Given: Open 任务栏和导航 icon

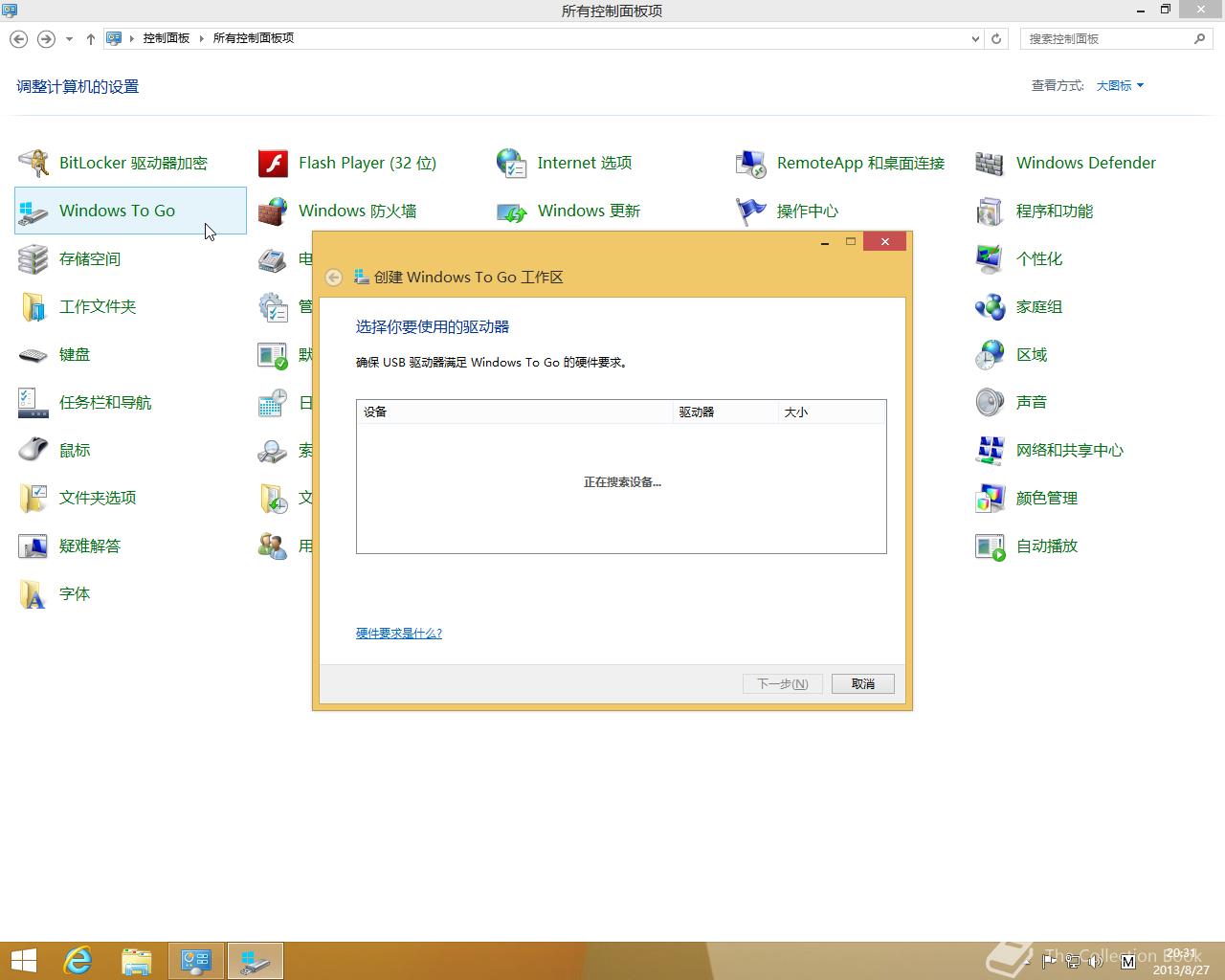Looking at the screenshot, I should (33, 402).
